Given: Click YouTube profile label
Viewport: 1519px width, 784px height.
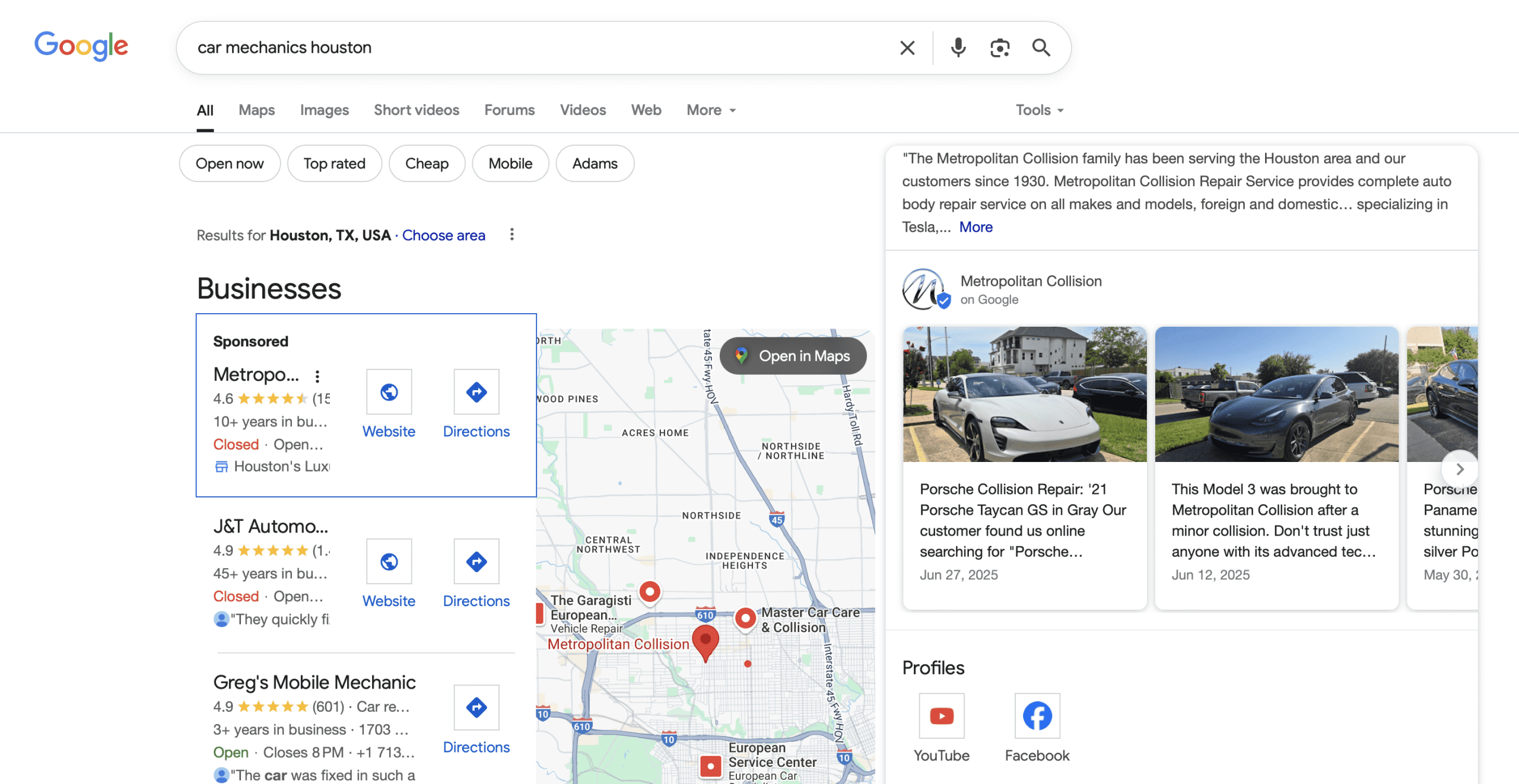Looking at the screenshot, I should pos(942,756).
